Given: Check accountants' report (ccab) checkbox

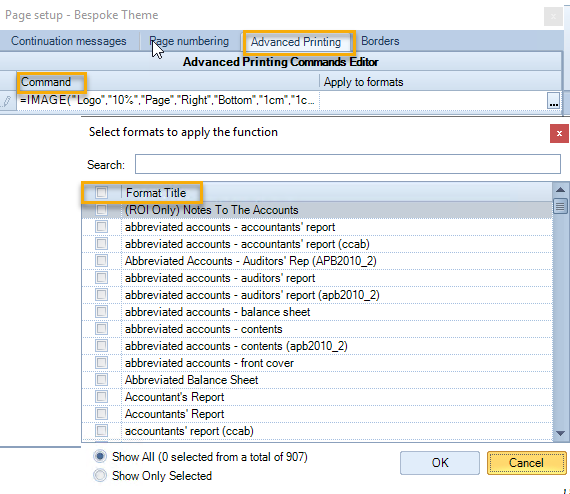Looking at the screenshot, I should tap(101, 431).
